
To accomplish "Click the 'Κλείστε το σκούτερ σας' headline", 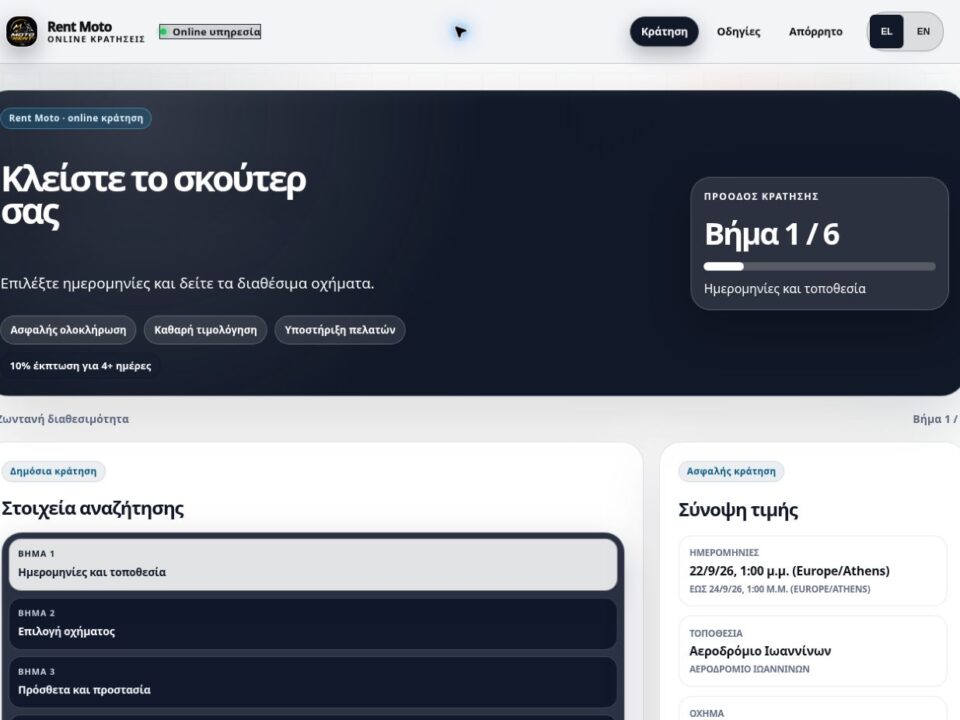I will (153, 196).
